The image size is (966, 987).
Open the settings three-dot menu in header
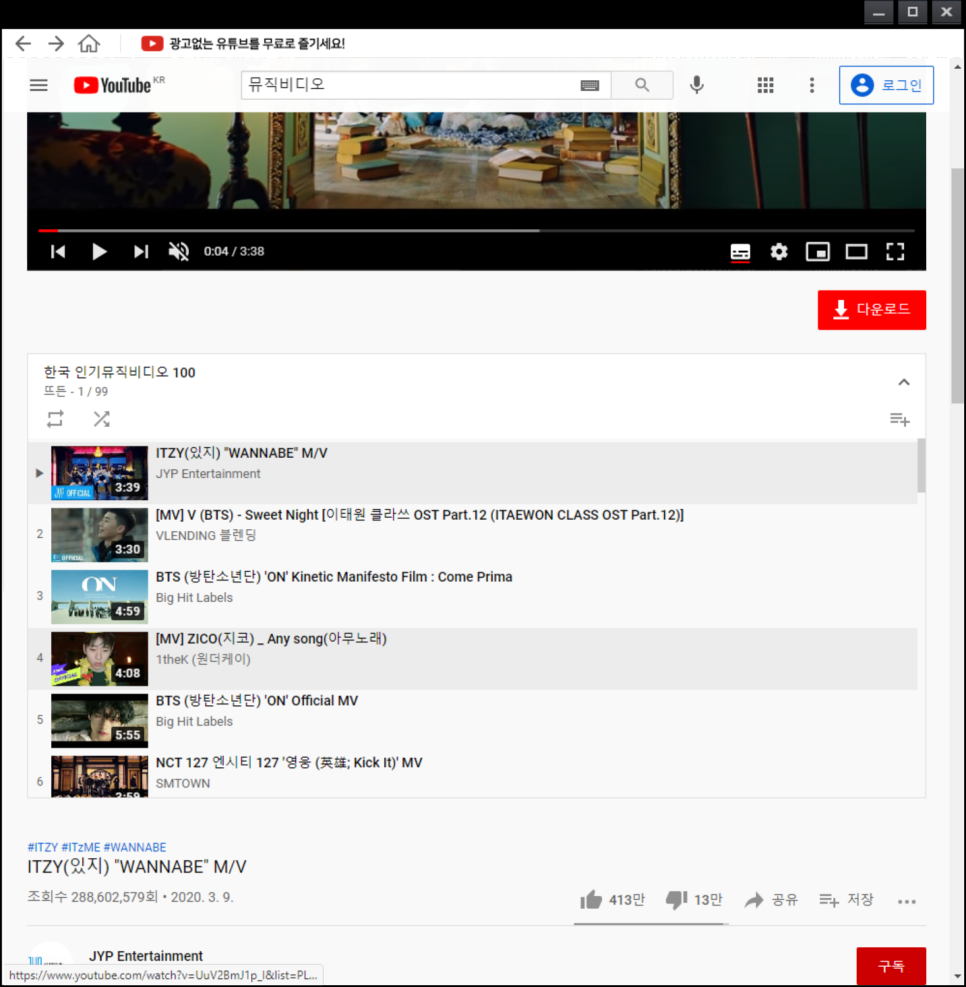[812, 85]
